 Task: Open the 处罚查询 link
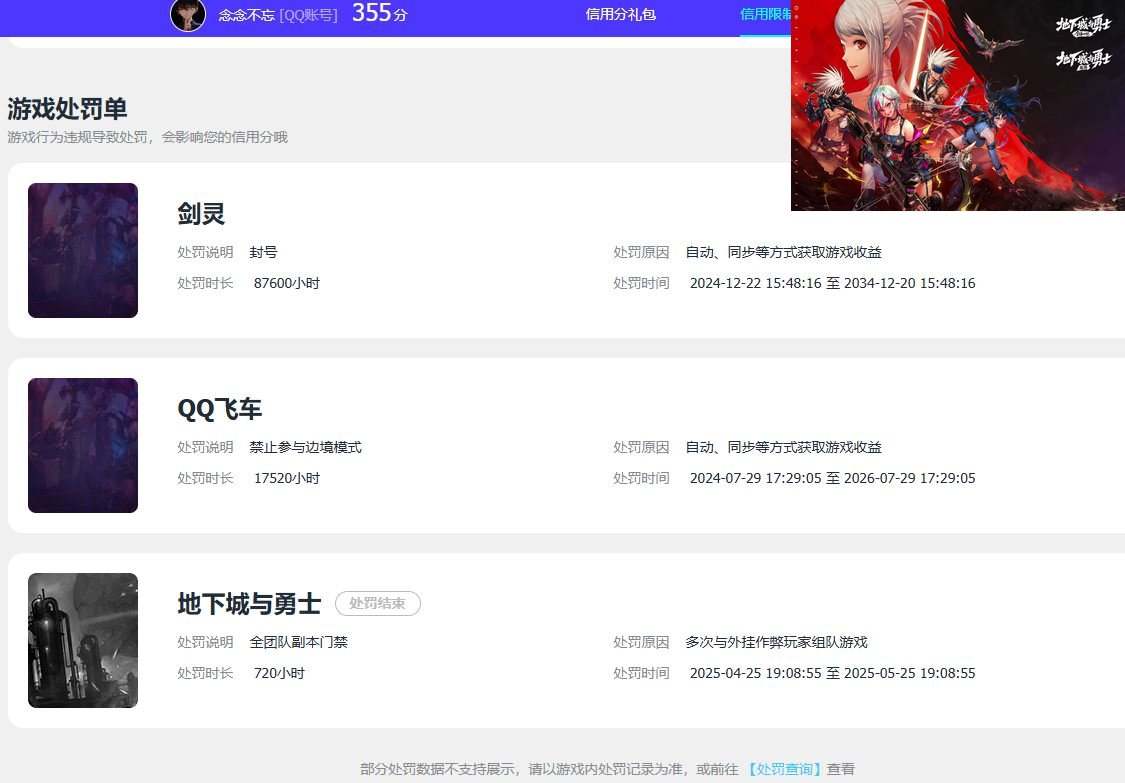784,769
